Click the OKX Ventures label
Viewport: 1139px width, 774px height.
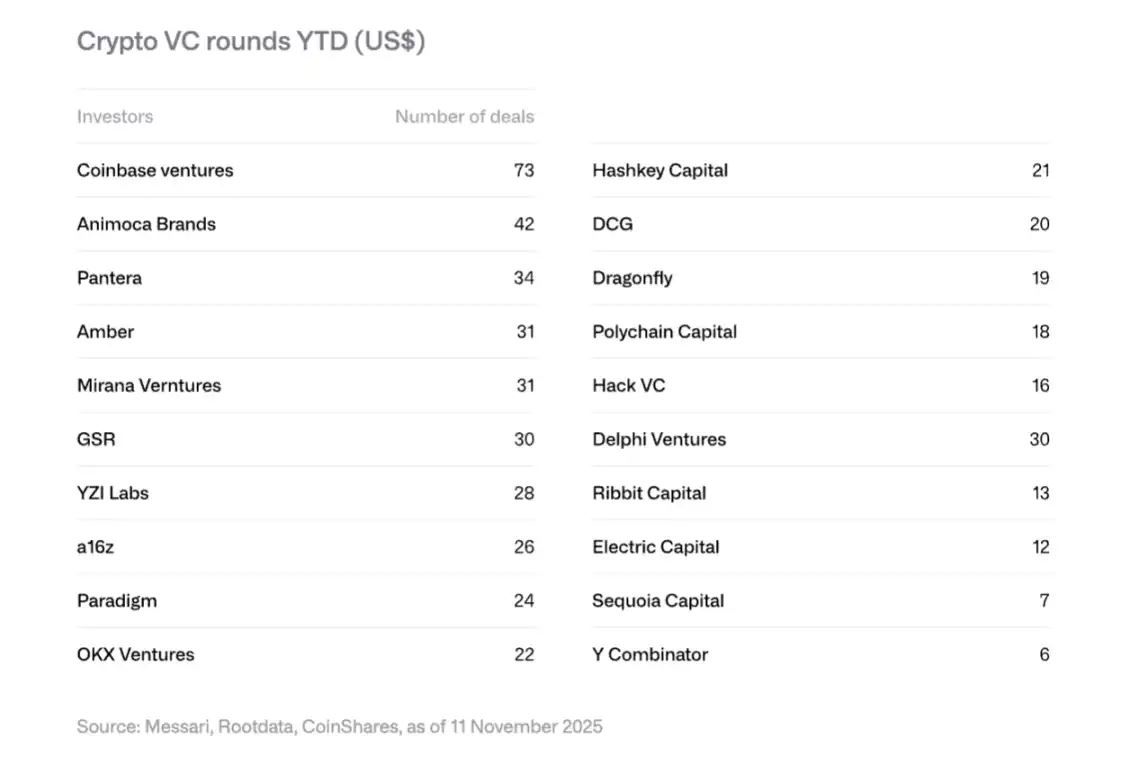[x=136, y=654]
